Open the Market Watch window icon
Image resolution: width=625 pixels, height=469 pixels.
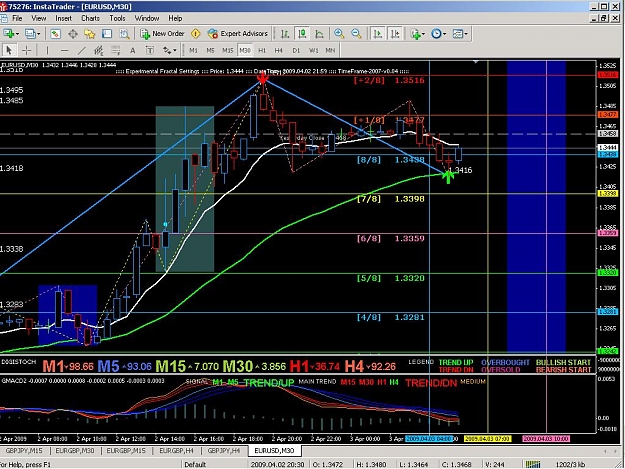click(x=55, y=34)
